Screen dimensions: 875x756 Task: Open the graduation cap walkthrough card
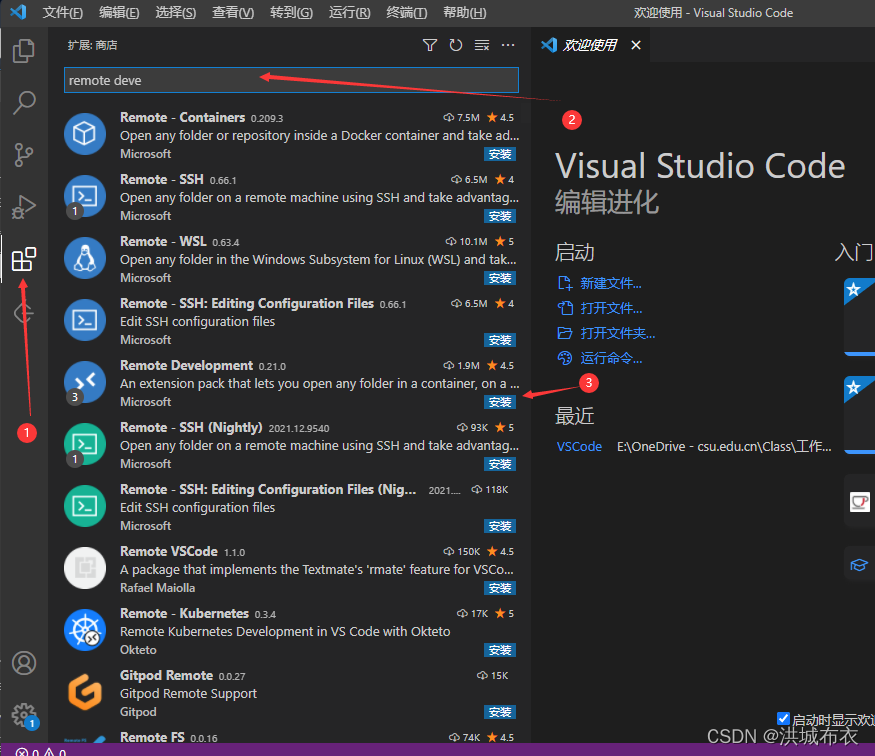point(859,565)
